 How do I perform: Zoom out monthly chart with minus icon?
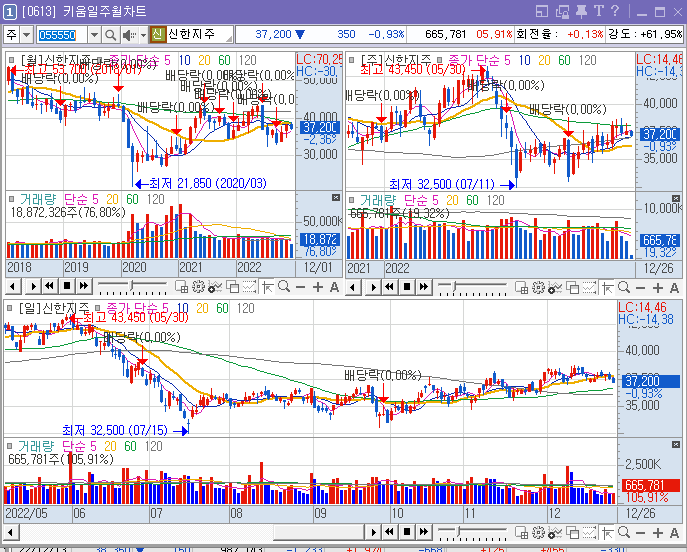[301, 287]
